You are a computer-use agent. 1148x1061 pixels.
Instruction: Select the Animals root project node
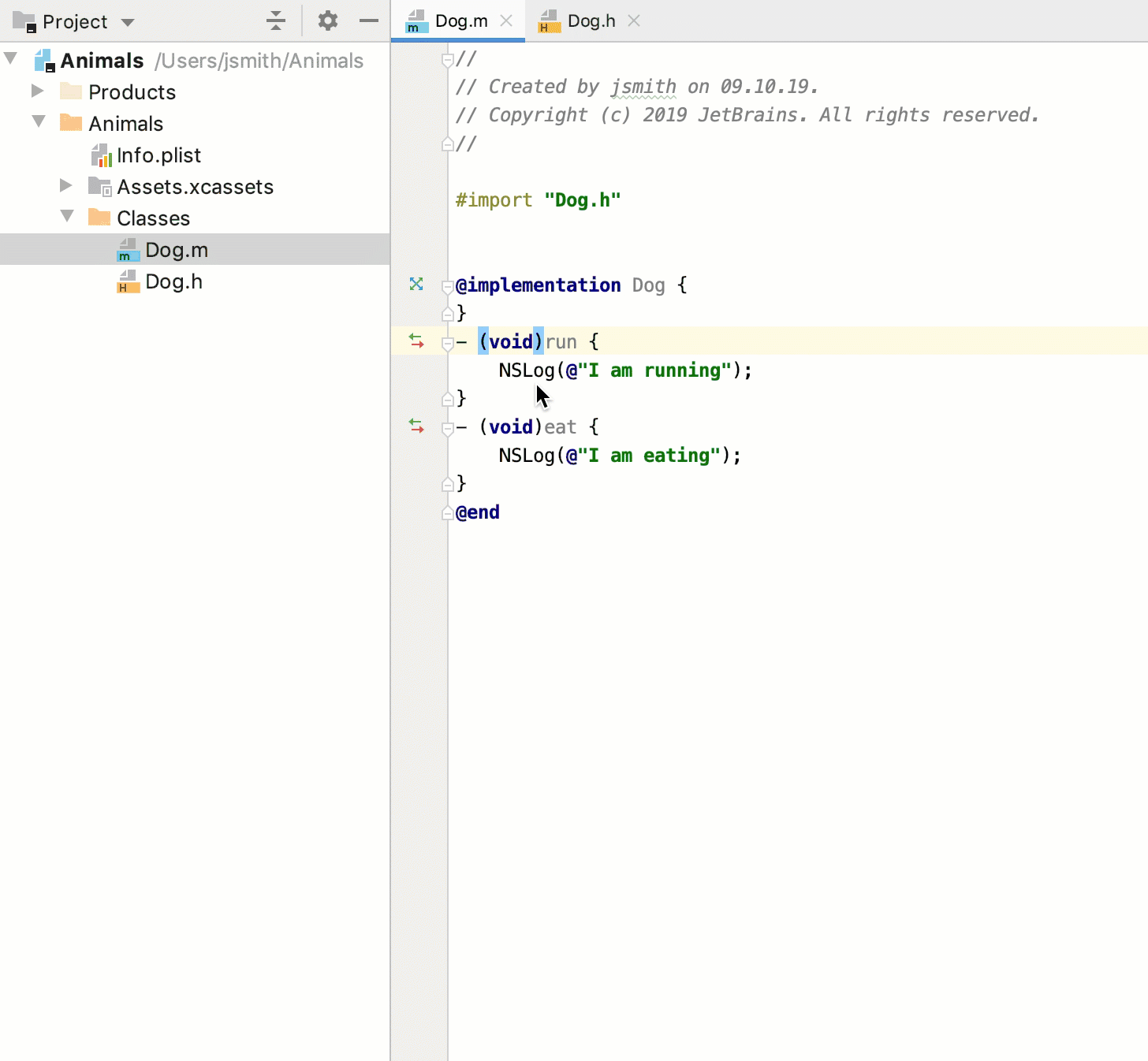pyautogui.click(x=102, y=60)
